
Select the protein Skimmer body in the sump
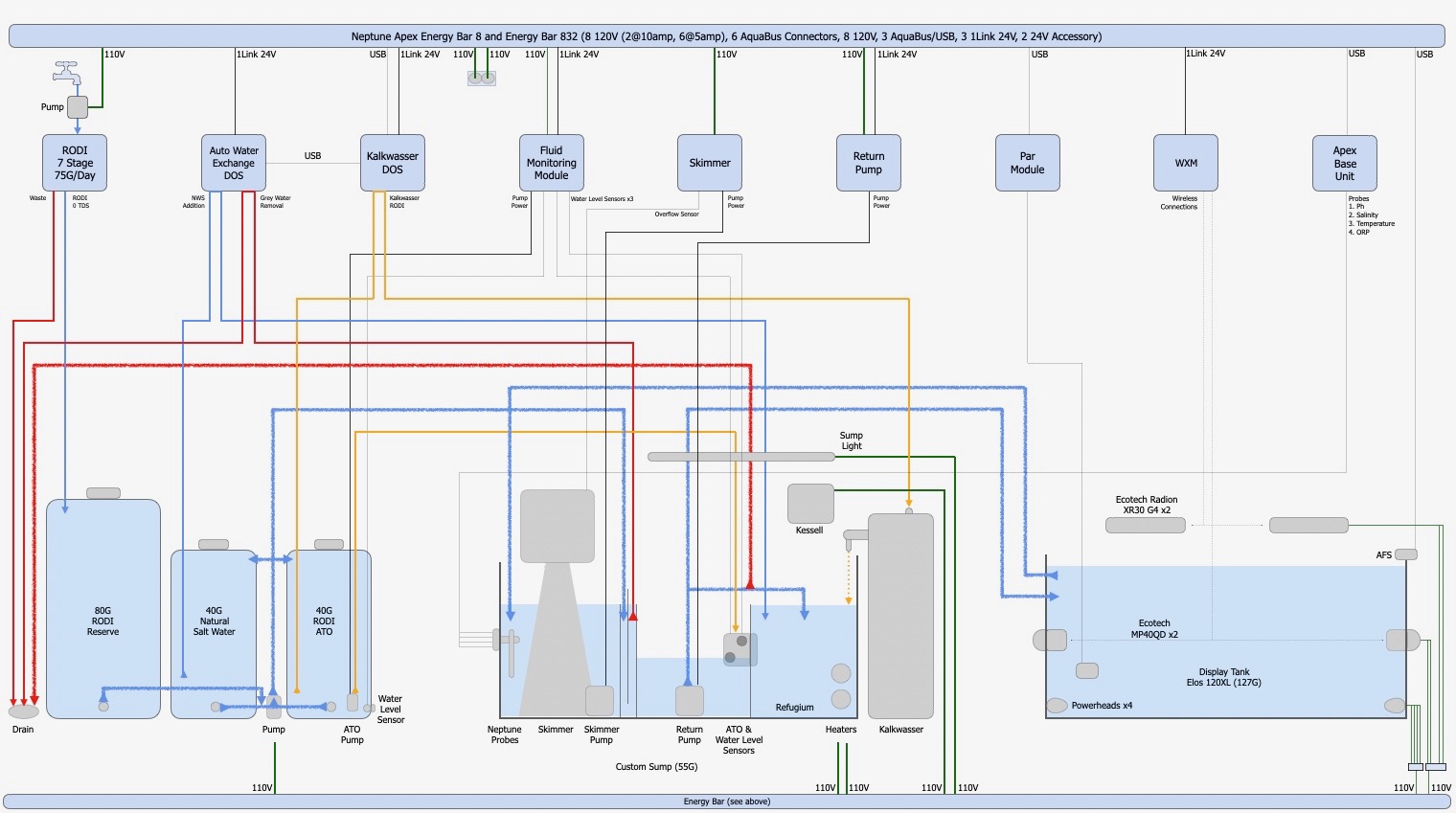[557, 602]
